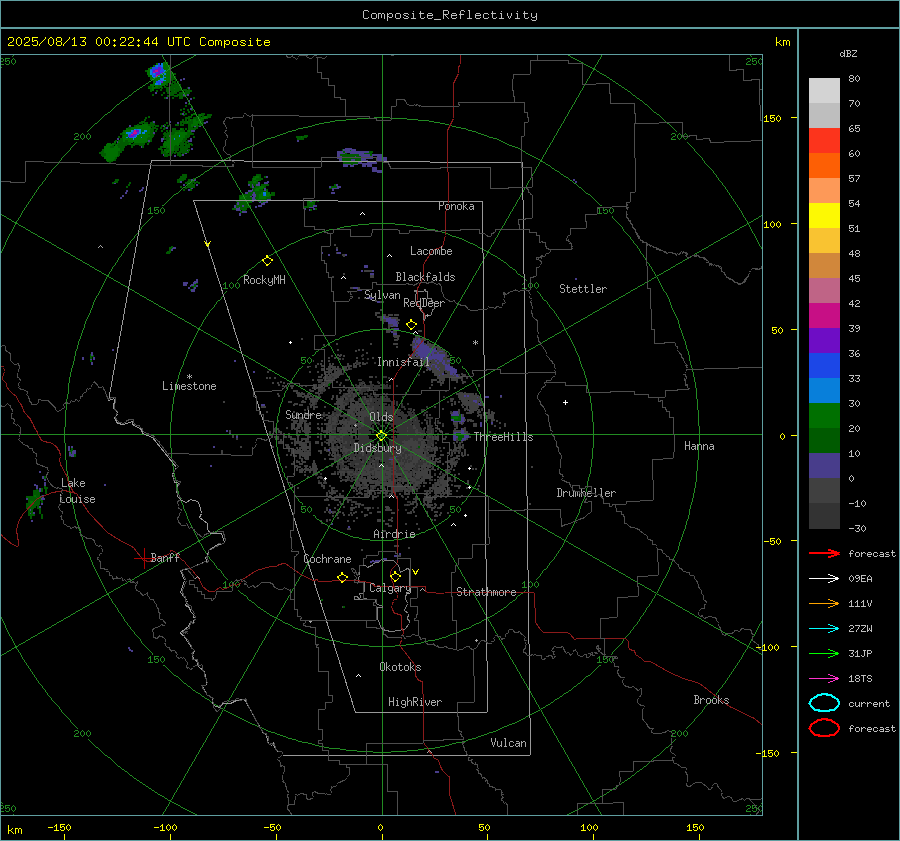
Task: Click the RockyMH label
Action: pos(264,280)
